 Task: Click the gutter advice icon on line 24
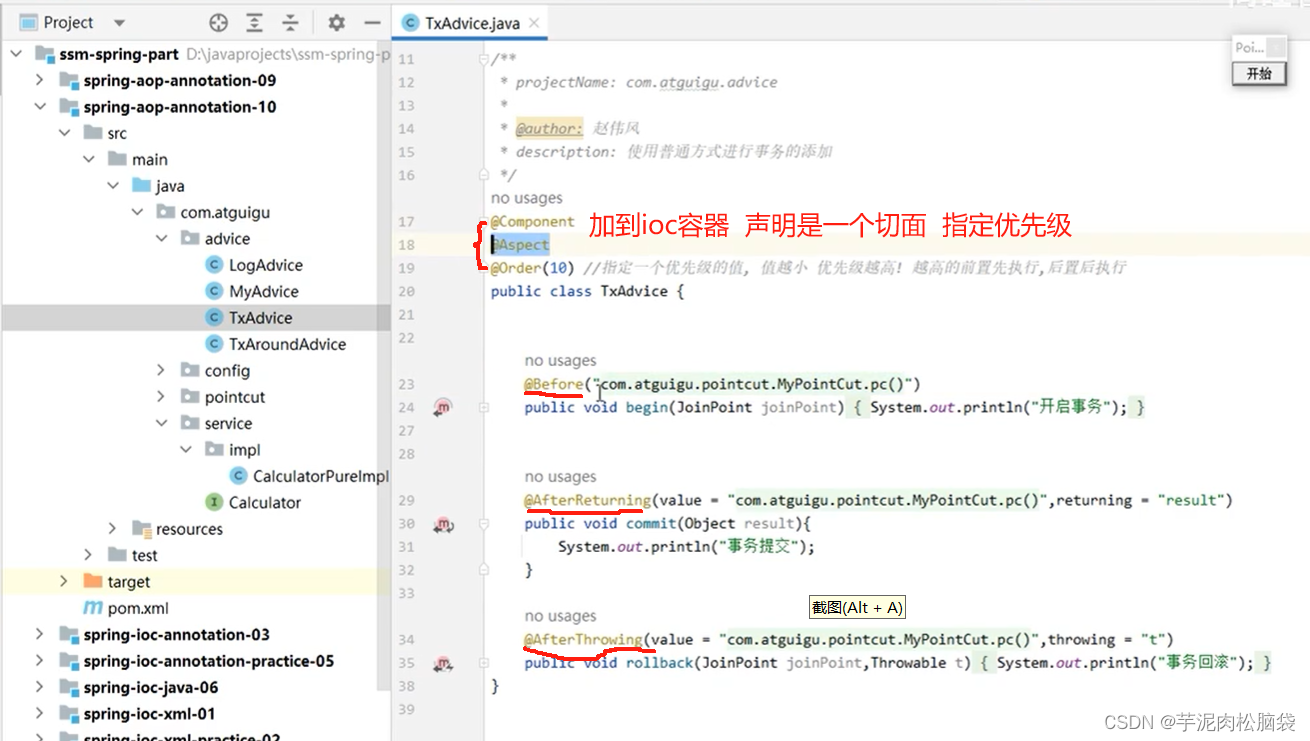[x=443, y=407]
